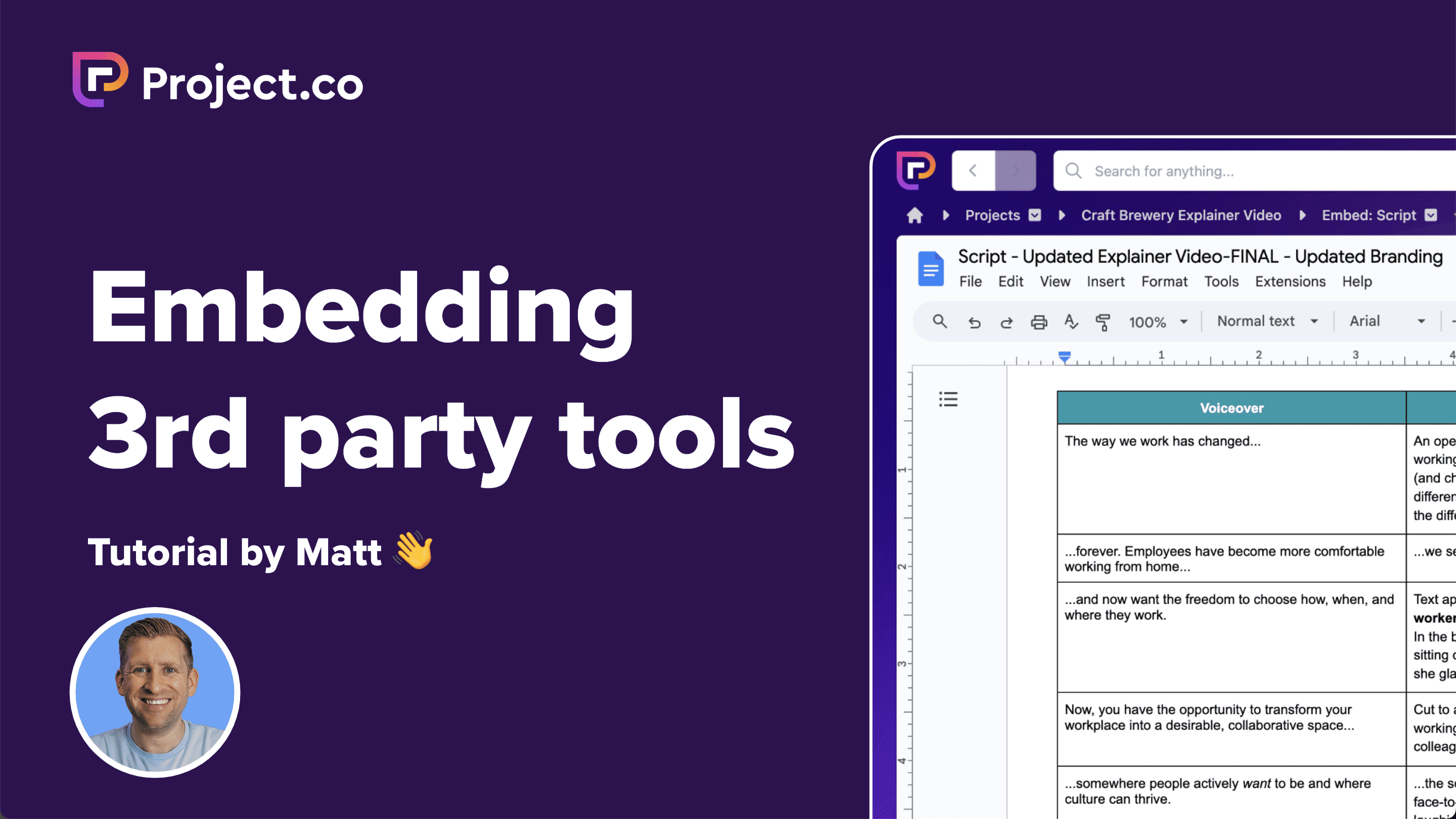The height and width of the screenshot is (819, 1456).
Task: Go forward with the right chevron button
Action: pos(1015,170)
